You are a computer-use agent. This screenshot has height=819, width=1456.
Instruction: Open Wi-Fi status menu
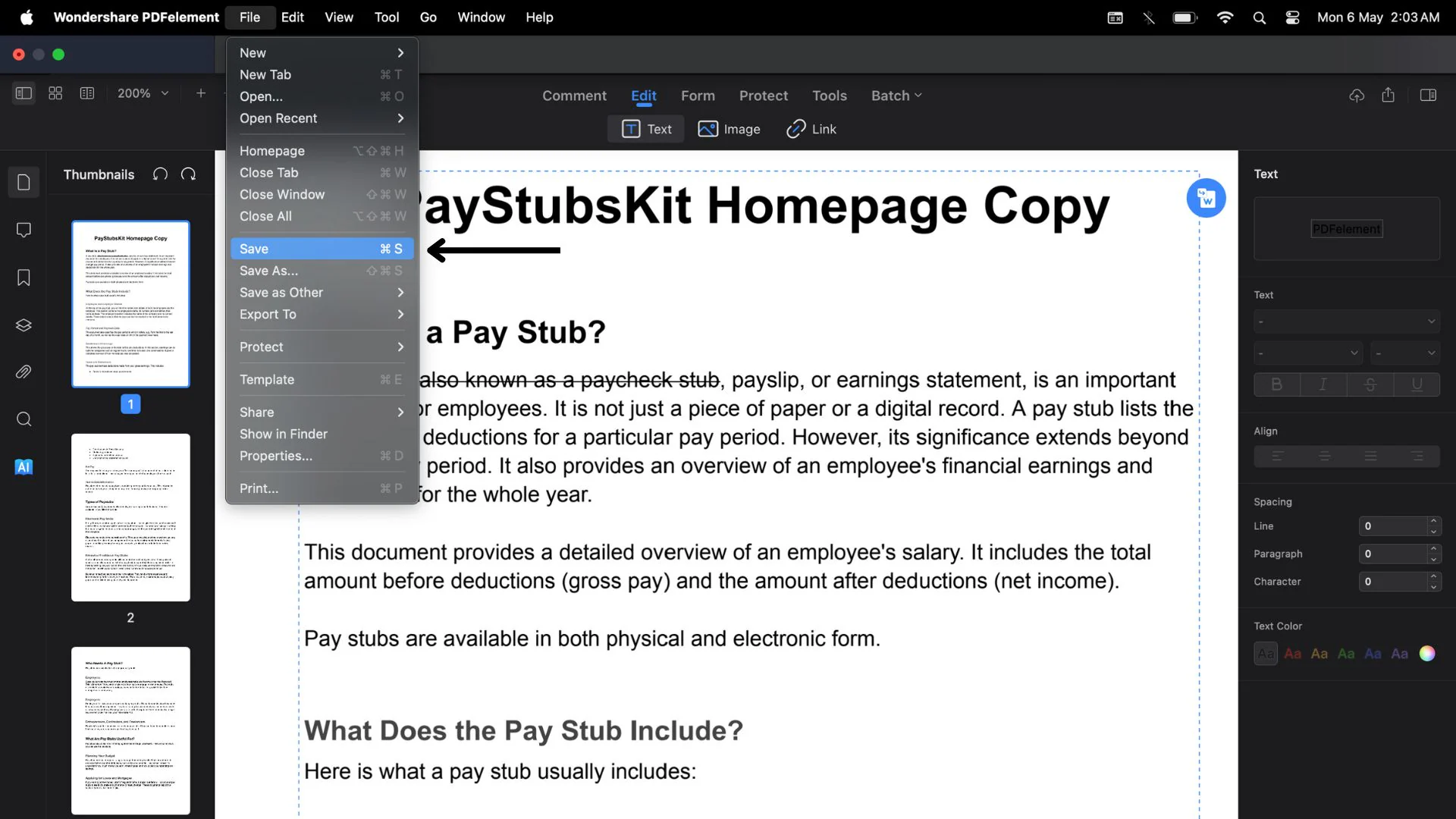point(1225,17)
